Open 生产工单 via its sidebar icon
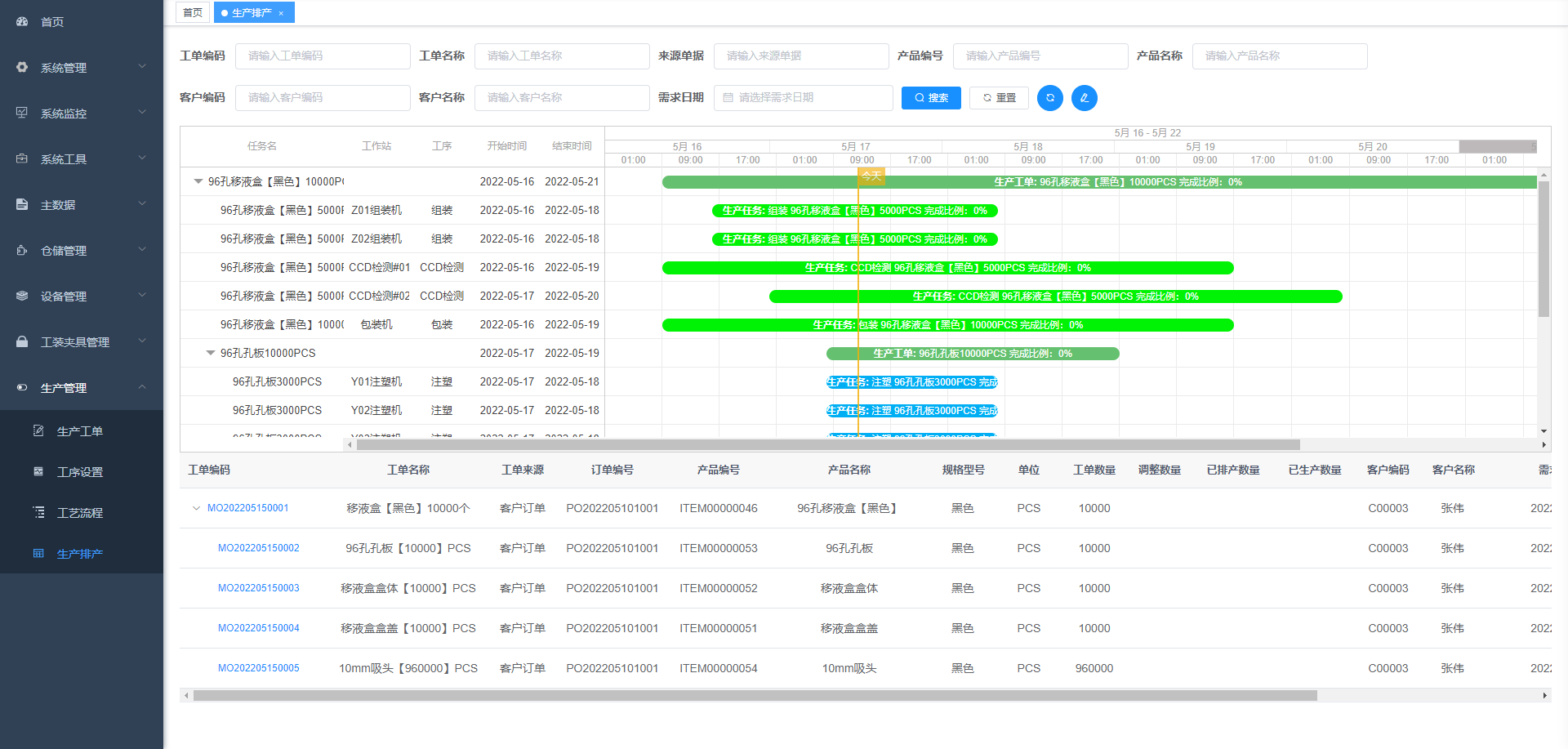Viewport: 1568px width, 749px height. tap(38, 430)
